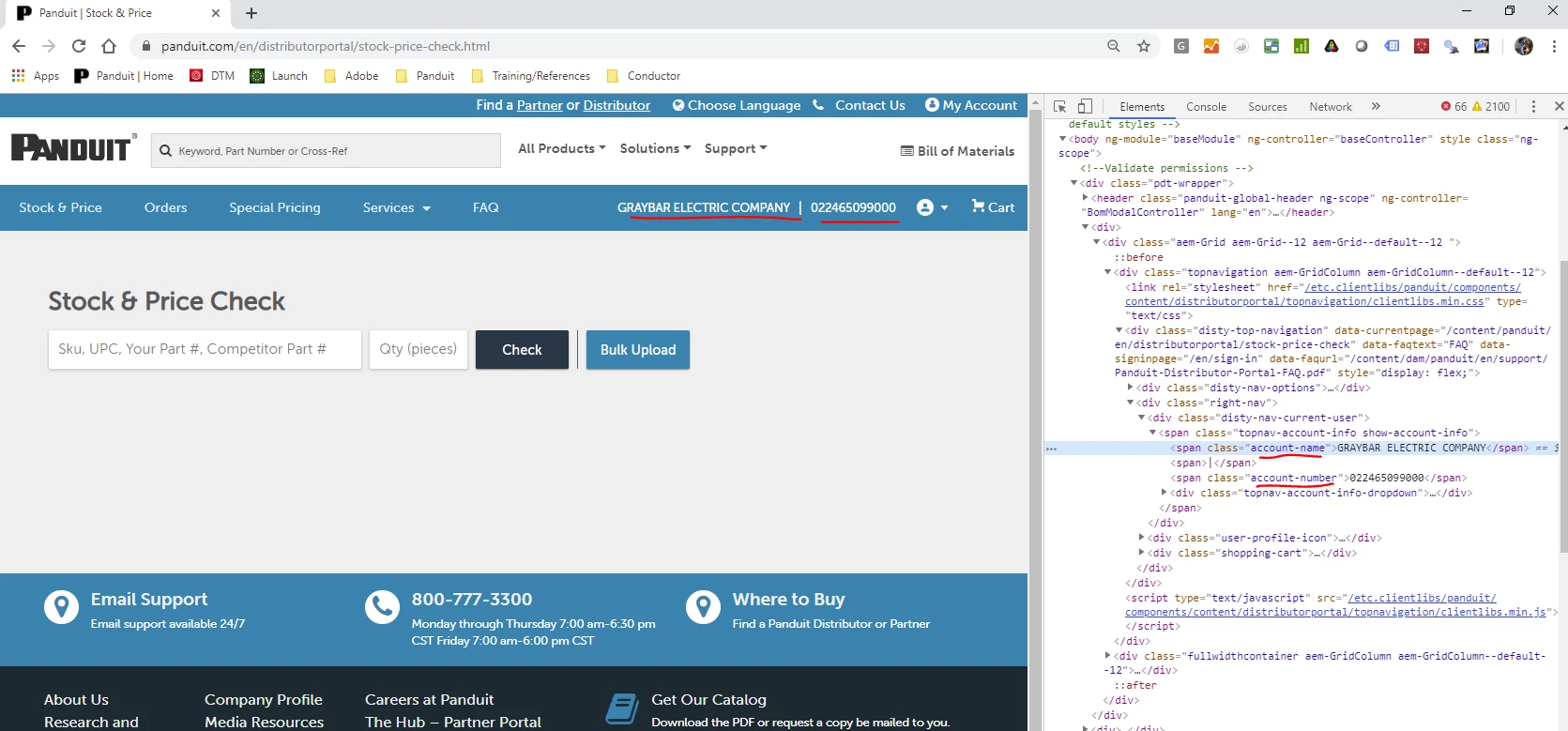The height and width of the screenshot is (731, 1568).
Task: Open the shopping Cart
Action: (x=993, y=207)
